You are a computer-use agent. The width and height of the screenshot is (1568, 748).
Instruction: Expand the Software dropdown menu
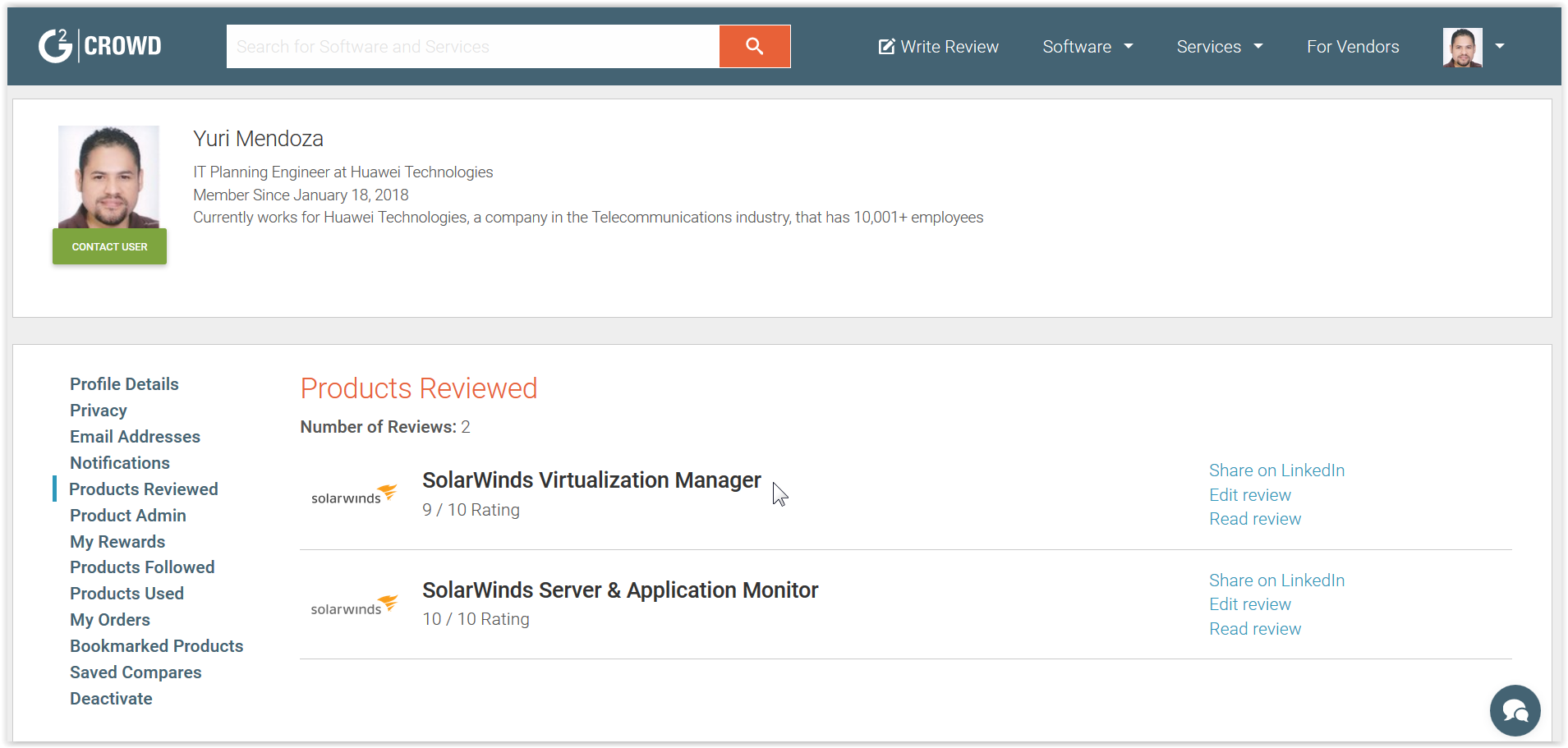pos(1087,47)
